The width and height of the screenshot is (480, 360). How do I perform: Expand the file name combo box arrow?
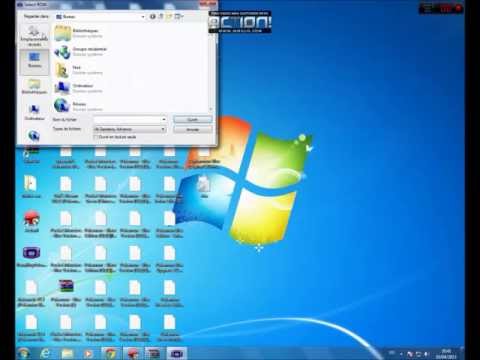164,119
